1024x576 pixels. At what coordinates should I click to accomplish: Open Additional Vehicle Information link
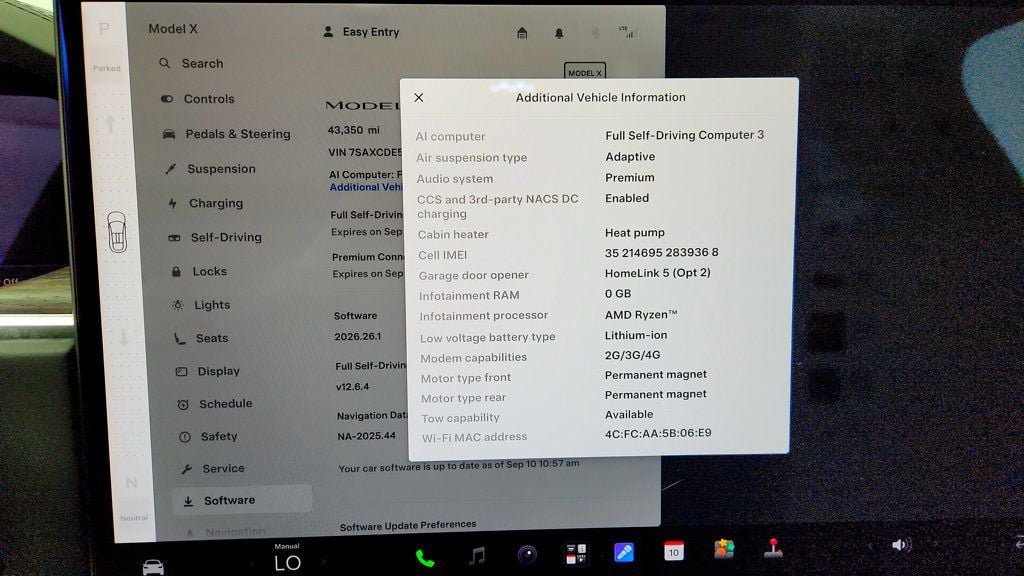pos(366,187)
